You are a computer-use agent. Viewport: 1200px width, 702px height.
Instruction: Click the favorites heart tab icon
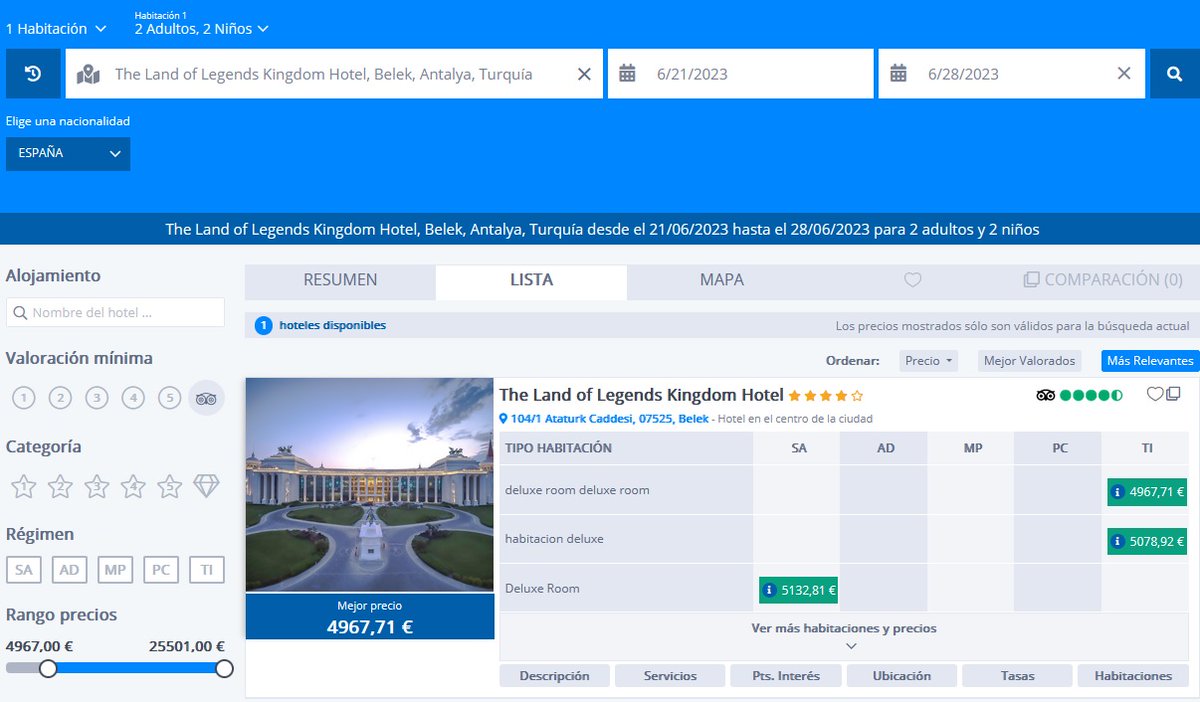point(912,281)
